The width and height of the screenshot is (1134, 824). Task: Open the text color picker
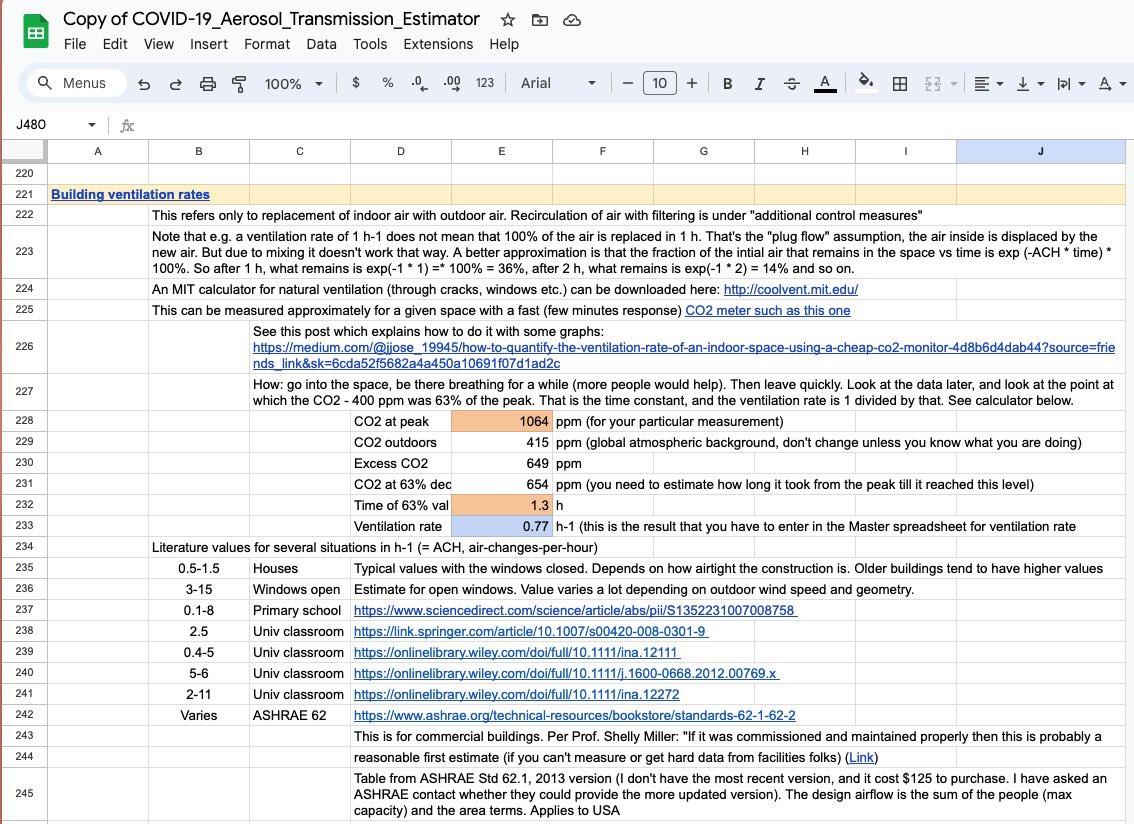tap(825, 84)
